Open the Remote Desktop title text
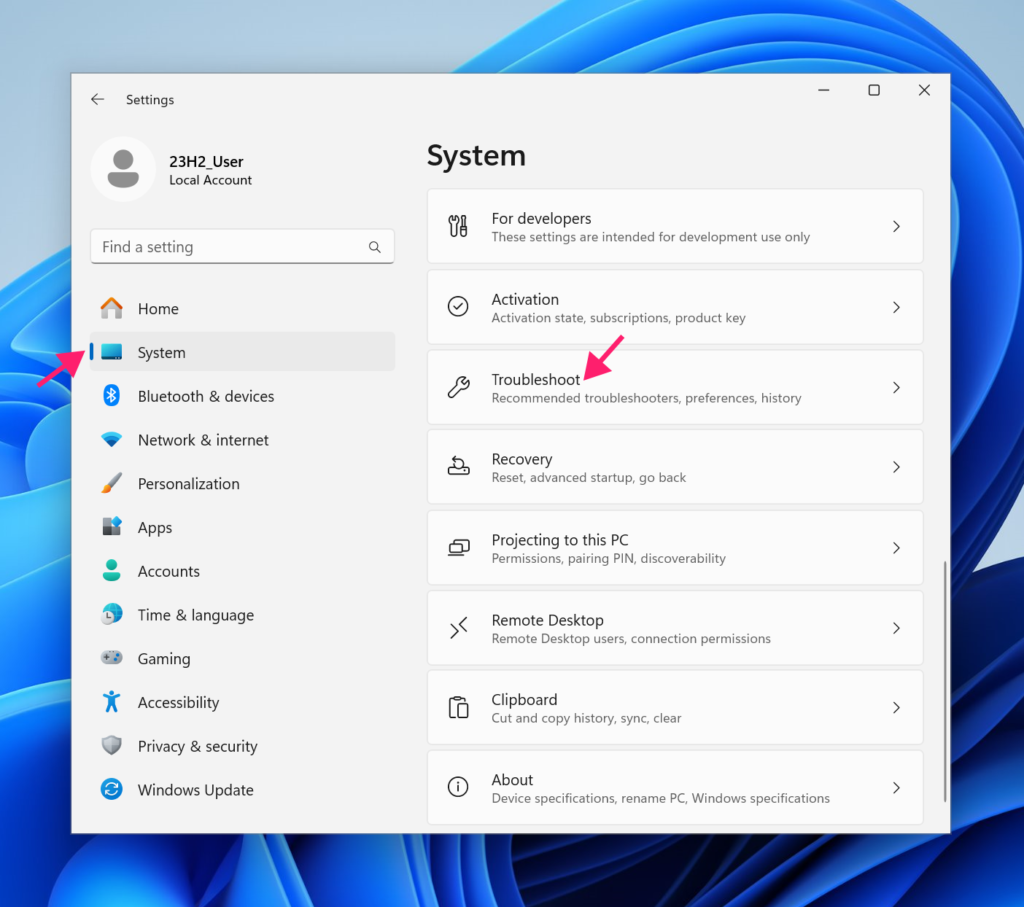Viewport: 1024px width, 907px height. coord(547,620)
